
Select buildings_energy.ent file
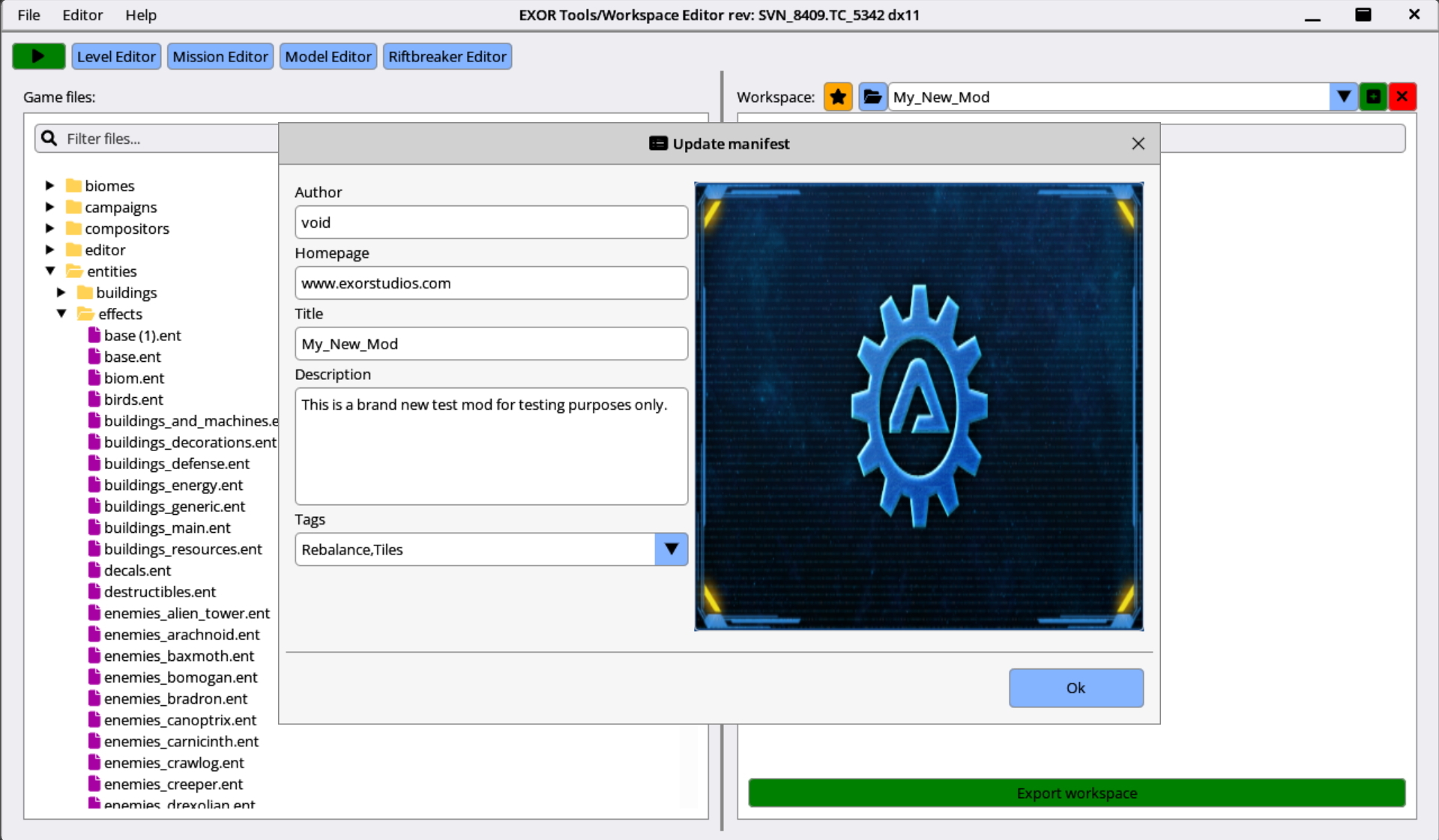[x=173, y=486]
